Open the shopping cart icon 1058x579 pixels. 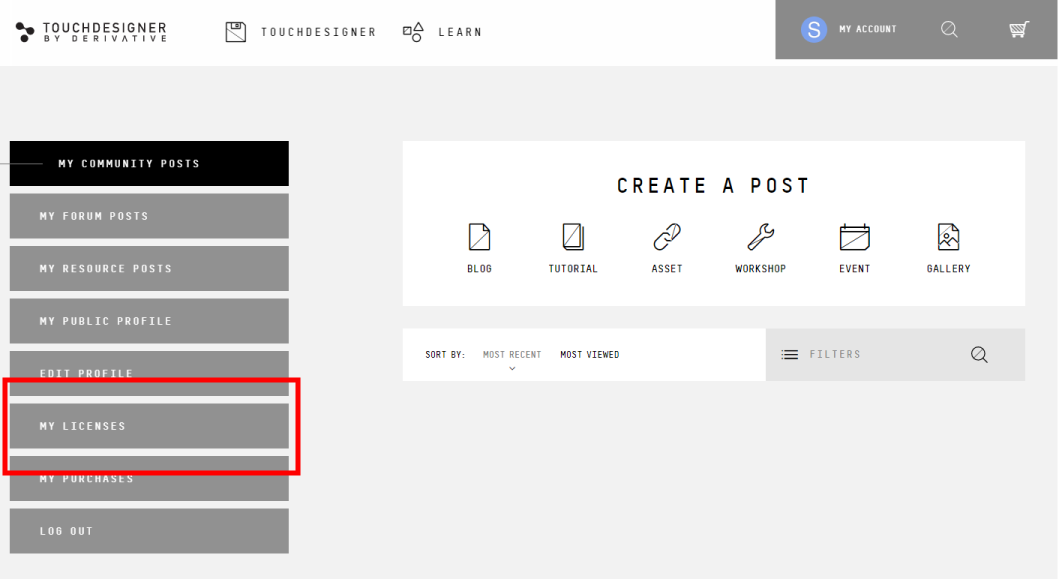[1019, 30]
